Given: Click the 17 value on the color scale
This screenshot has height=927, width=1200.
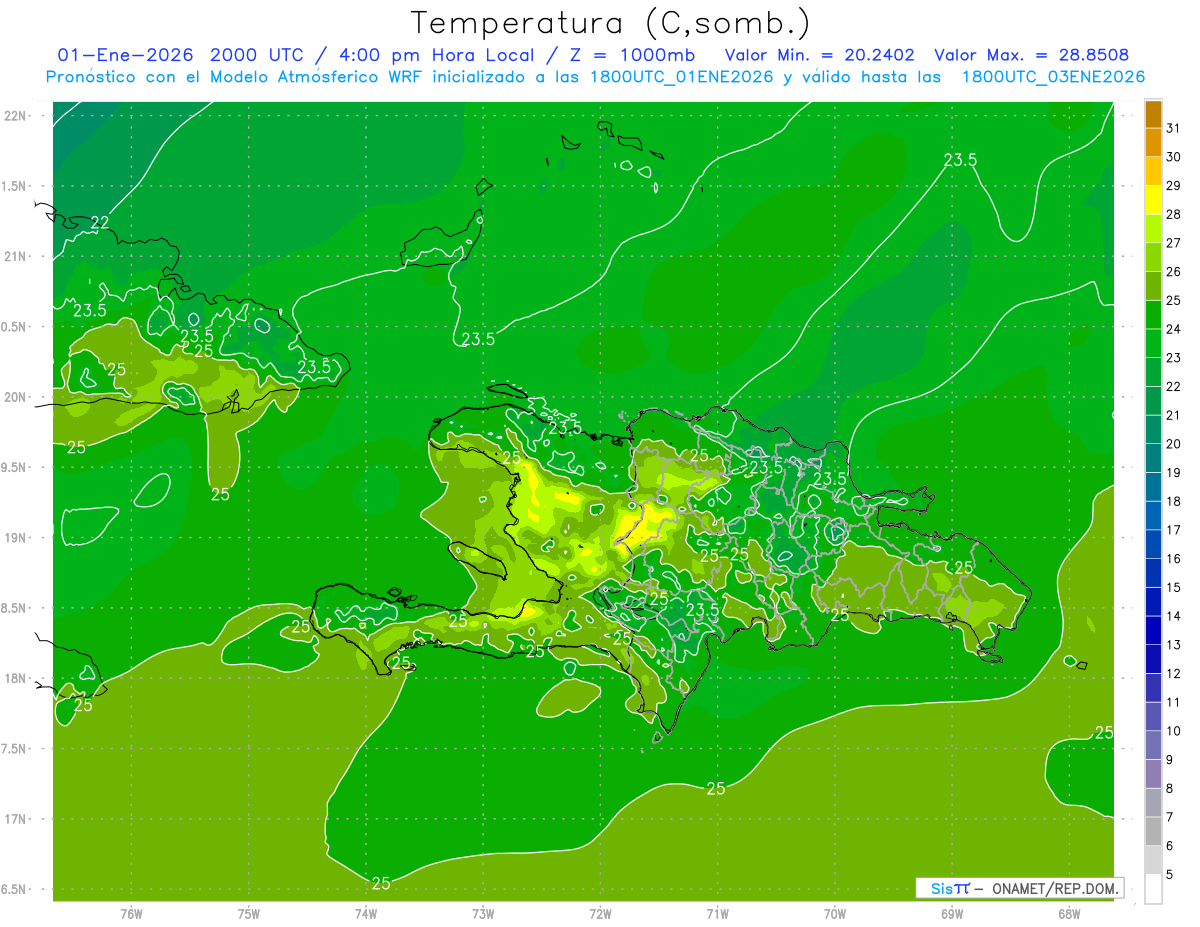Looking at the screenshot, I should click(x=1173, y=530).
